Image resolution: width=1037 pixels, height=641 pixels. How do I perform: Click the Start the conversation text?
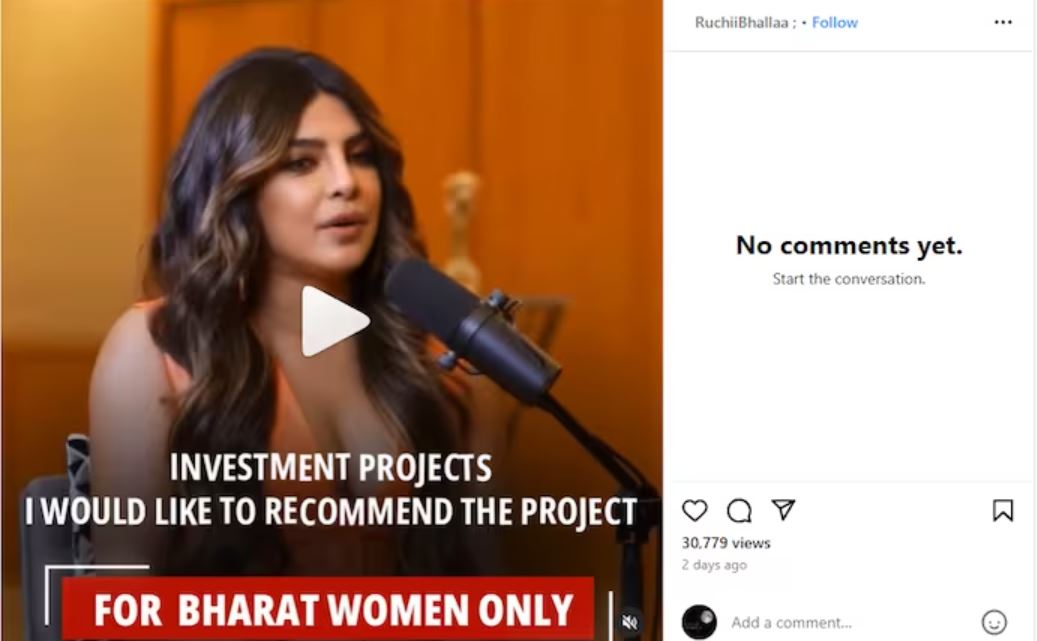[849, 279]
